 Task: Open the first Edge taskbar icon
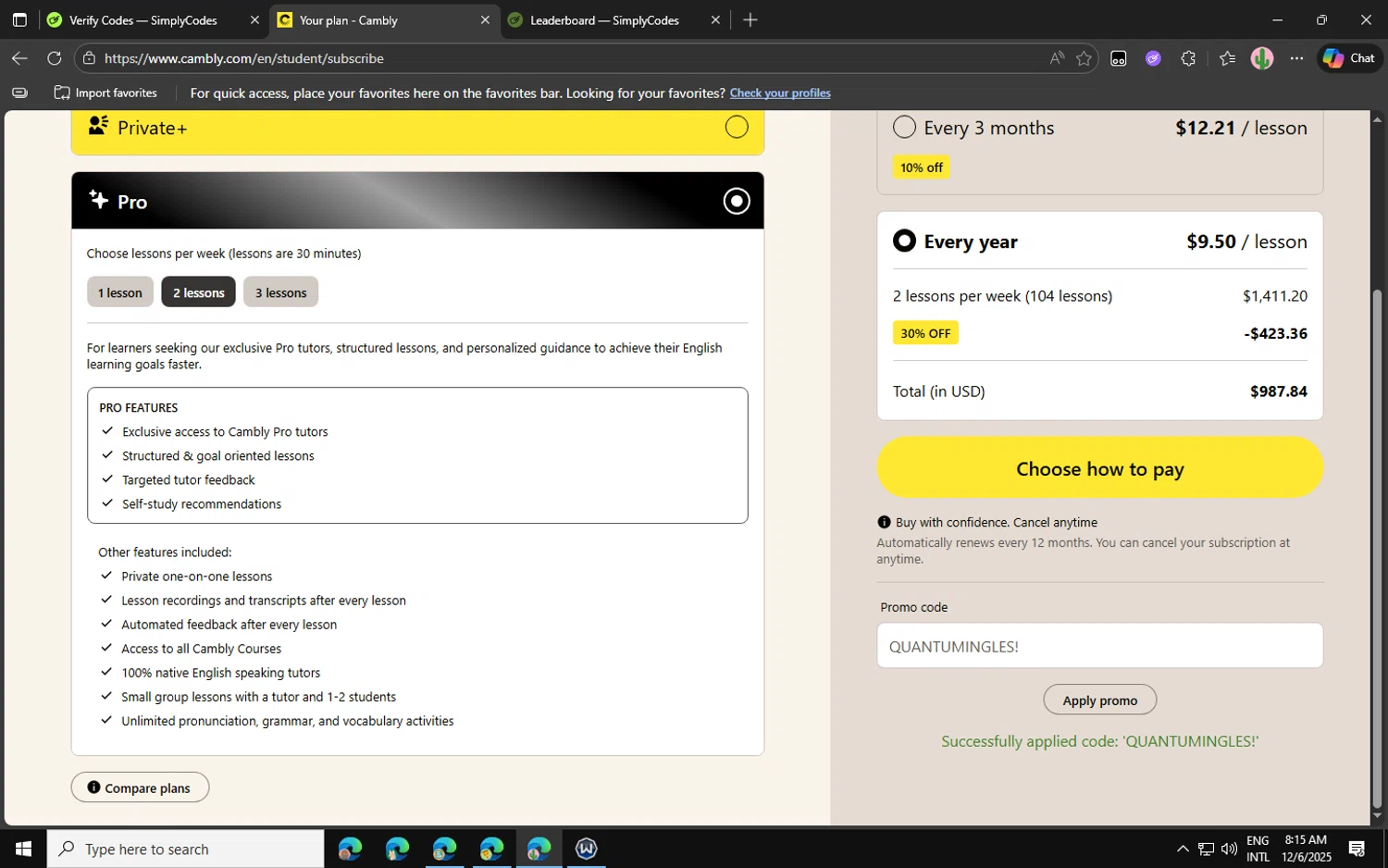(x=350, y=849)
